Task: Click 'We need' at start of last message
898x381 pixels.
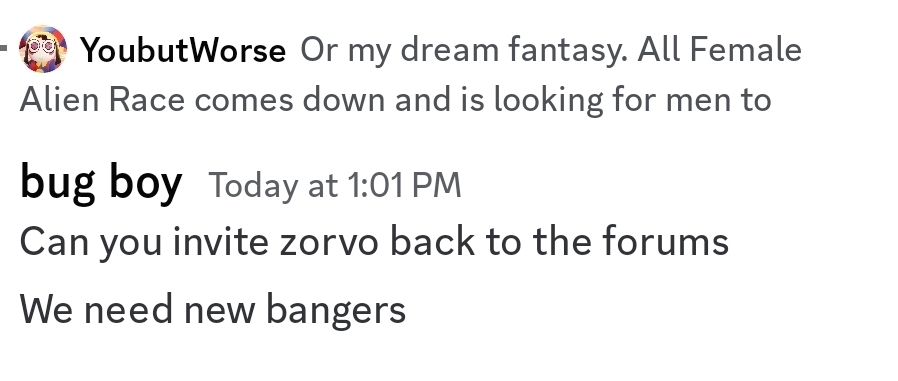Action: pyautogui.click(x=96, y=309)
